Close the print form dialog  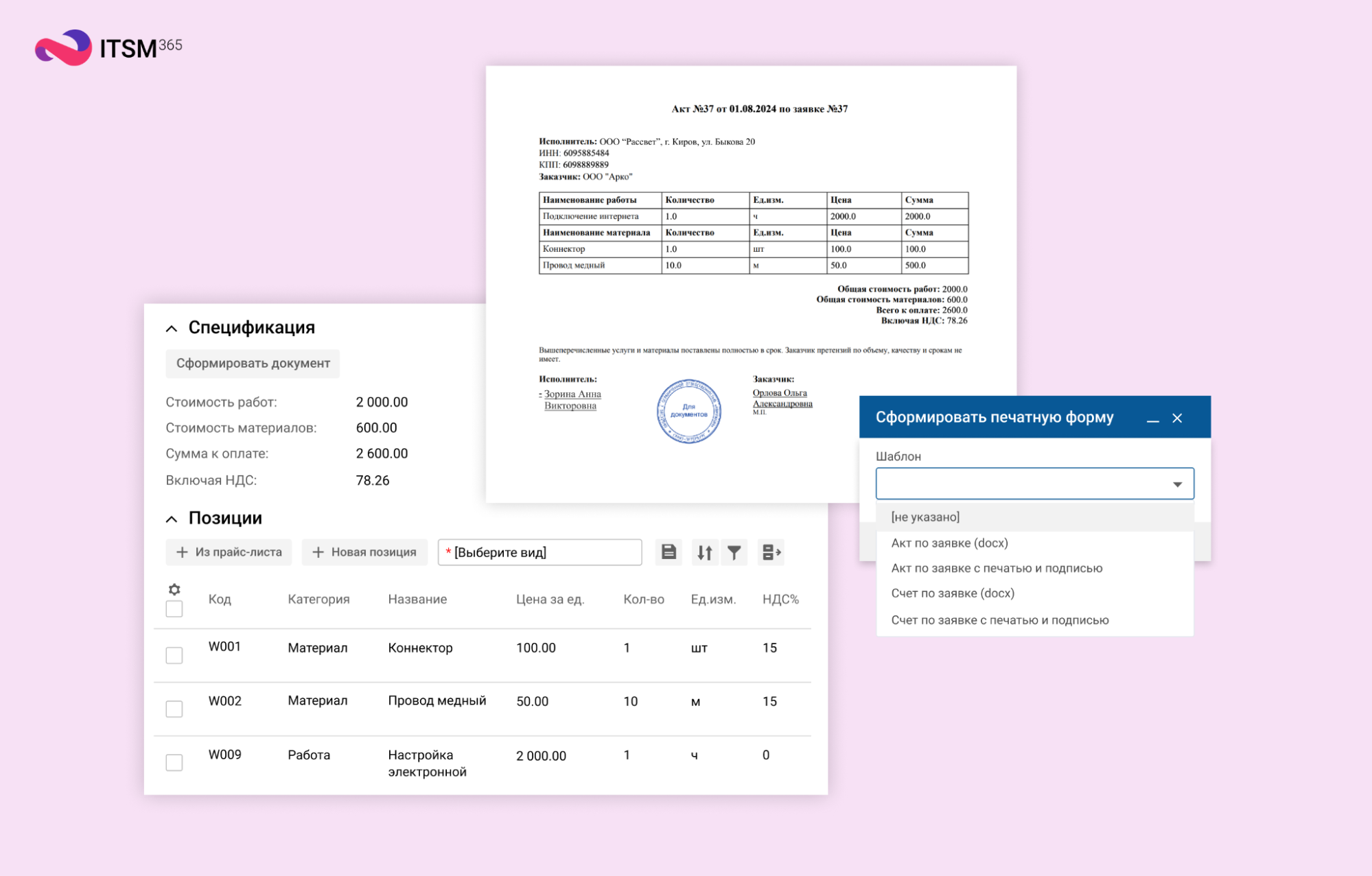tap(1177, 418)
